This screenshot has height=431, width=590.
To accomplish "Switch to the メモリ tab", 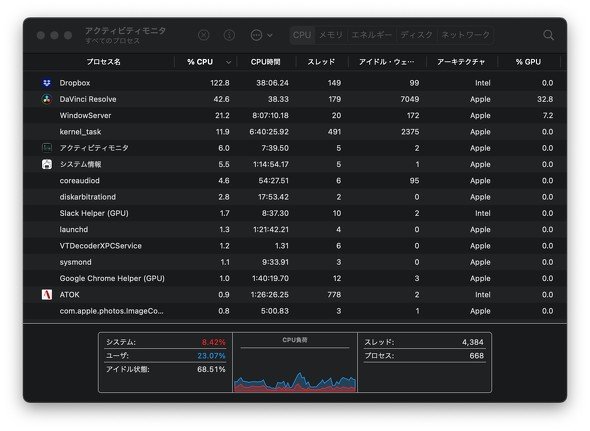I will coord(331,35).
